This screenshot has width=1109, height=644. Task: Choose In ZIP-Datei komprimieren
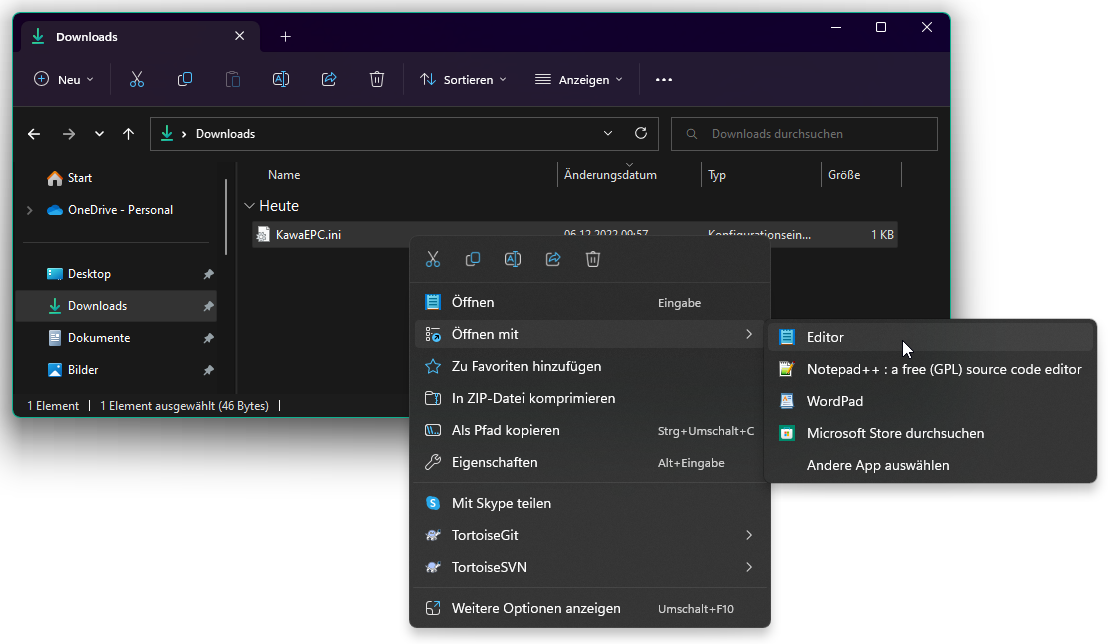pyautogui.click(x=590, y=398)
